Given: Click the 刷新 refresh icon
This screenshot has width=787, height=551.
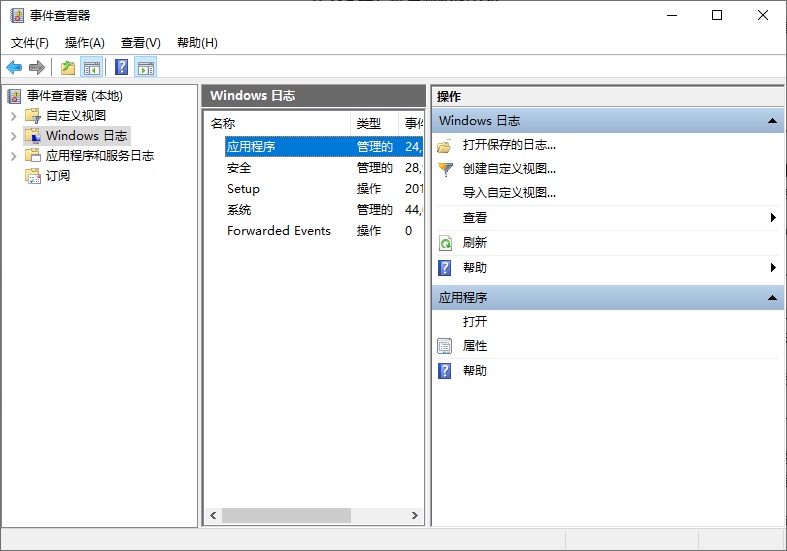Looking at the screenshot, I should [x=445, y=243].
